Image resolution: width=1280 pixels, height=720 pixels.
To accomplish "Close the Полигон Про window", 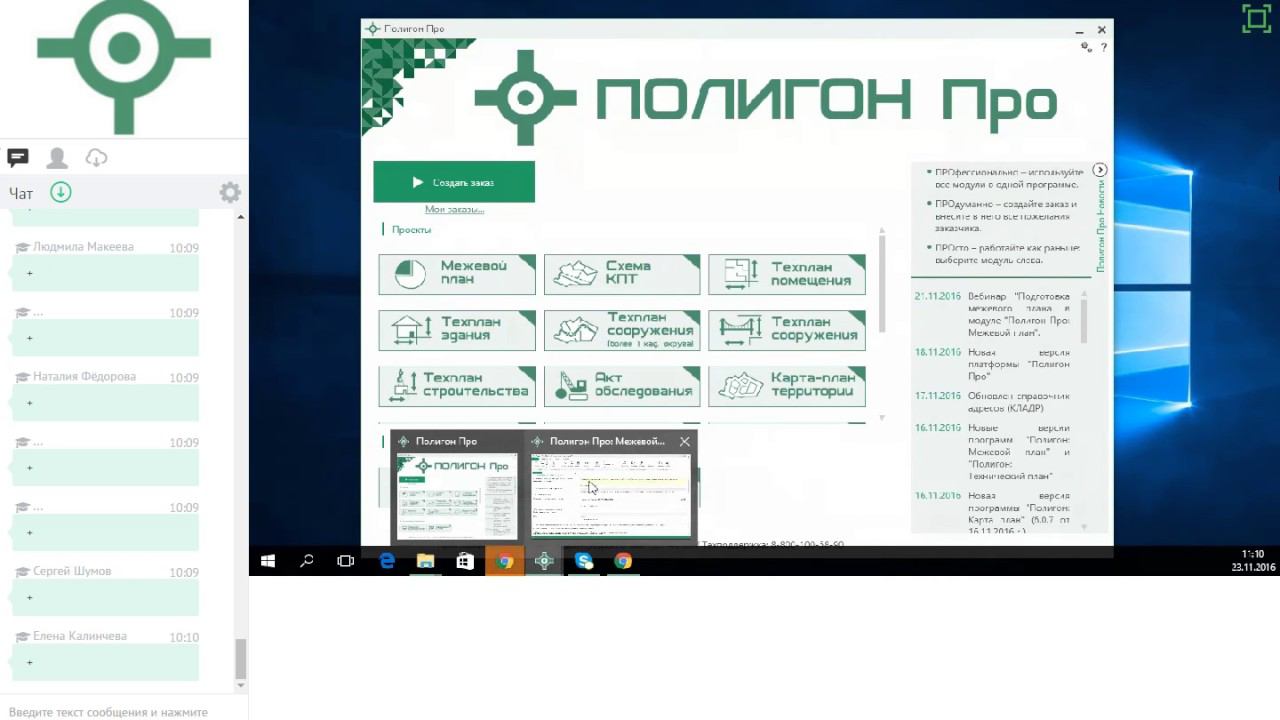I will tap(1102, 30).
